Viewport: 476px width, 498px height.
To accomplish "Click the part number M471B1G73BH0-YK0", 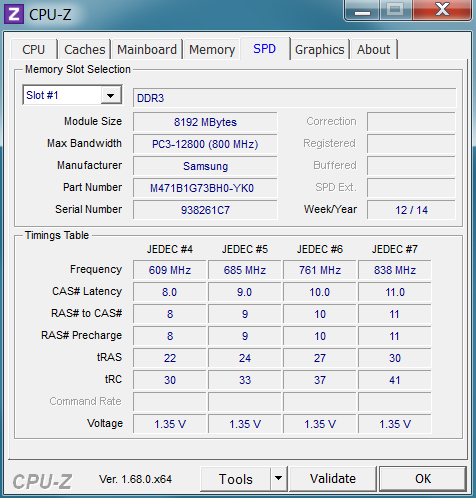I will point(205,188).
